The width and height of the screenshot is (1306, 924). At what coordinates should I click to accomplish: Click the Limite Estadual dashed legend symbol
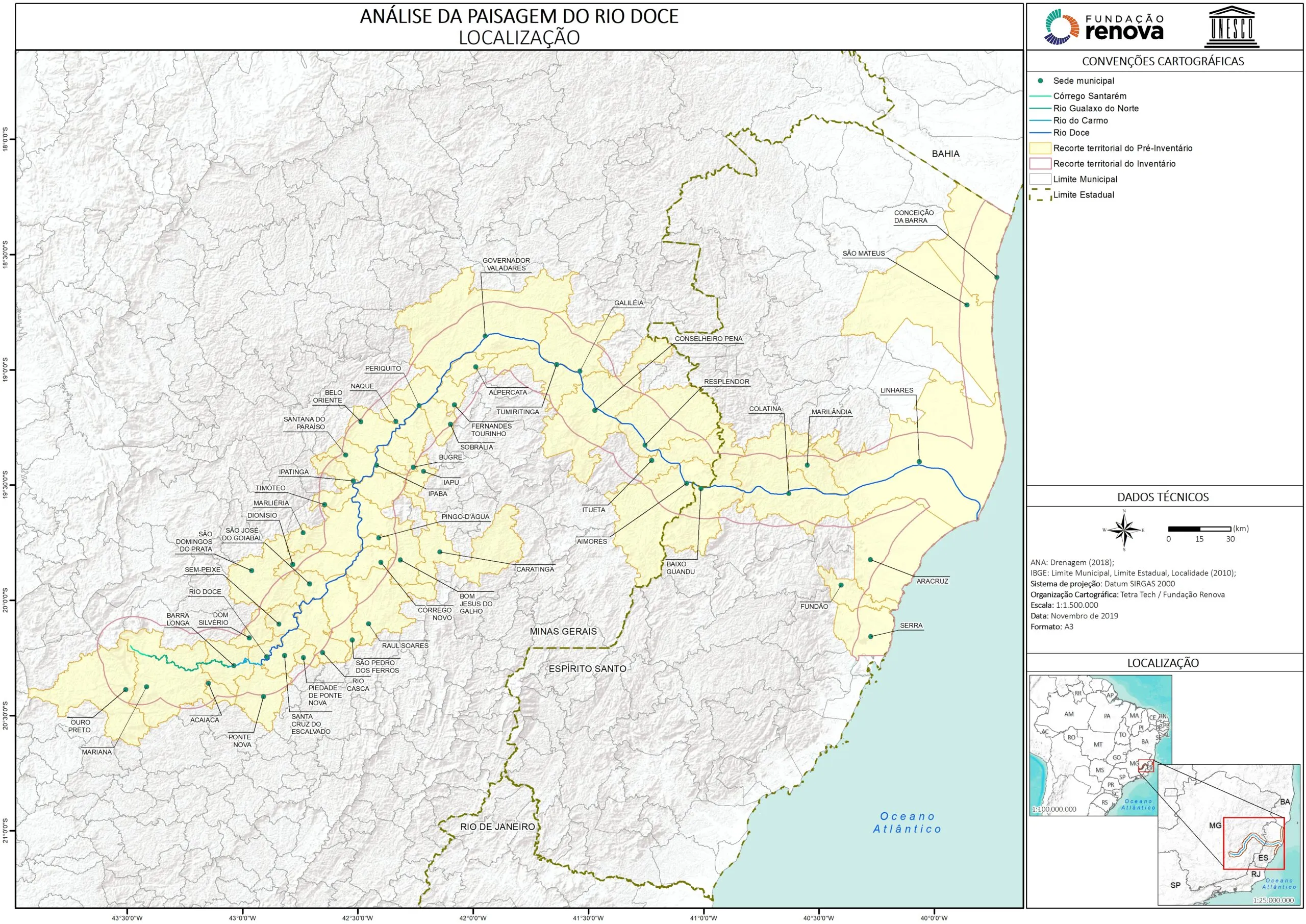1040,195
